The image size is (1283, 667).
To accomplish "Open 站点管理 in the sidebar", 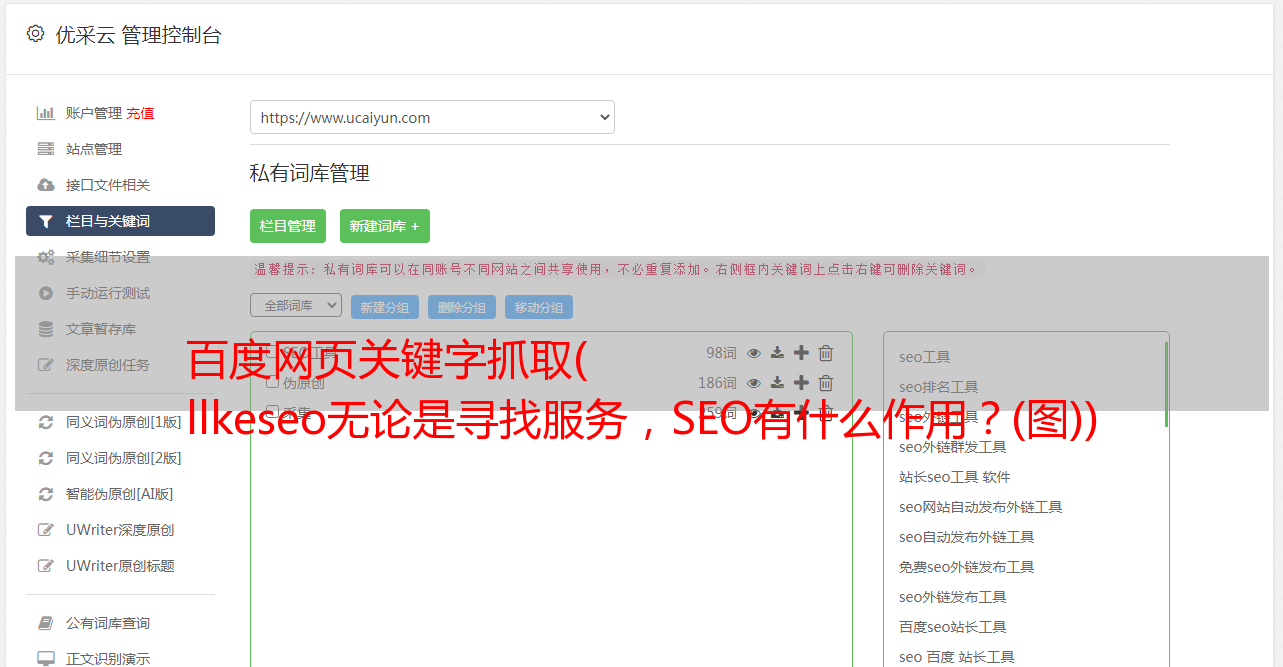I will point(94,149).
